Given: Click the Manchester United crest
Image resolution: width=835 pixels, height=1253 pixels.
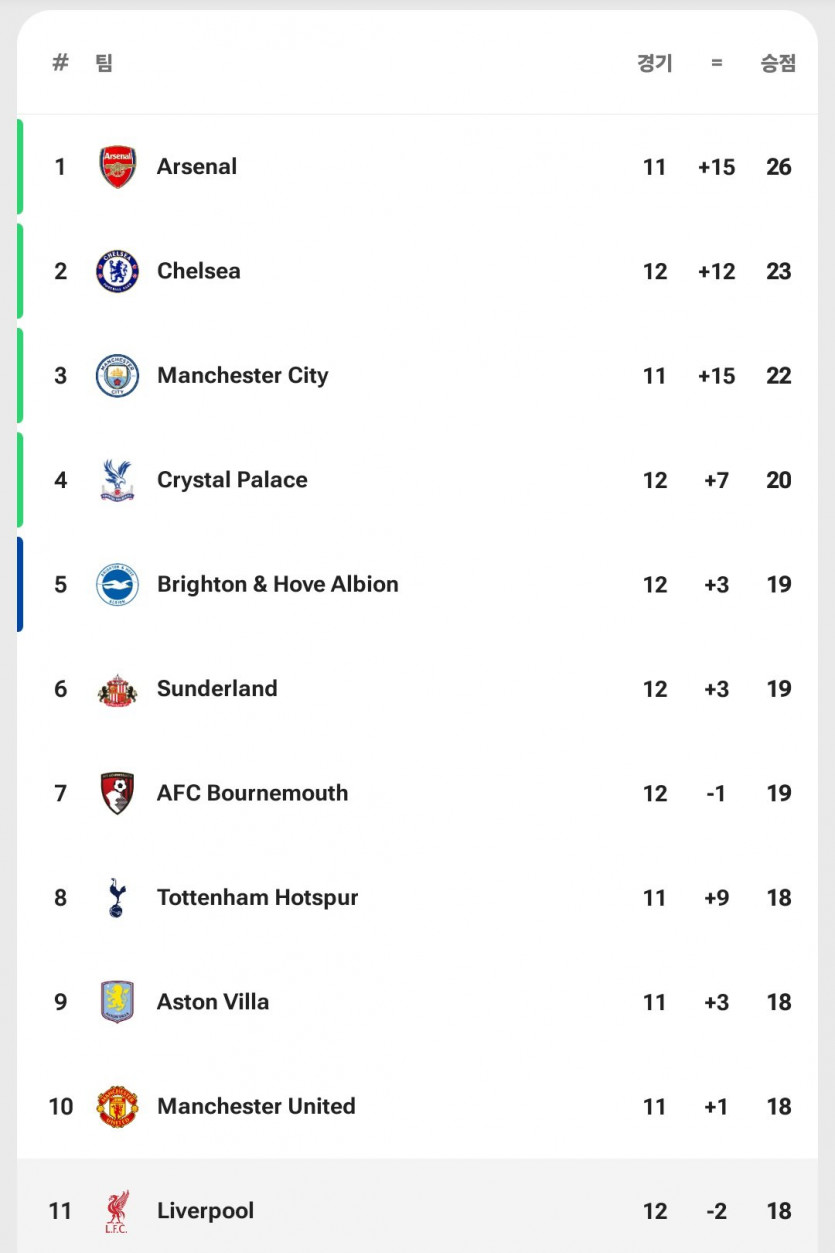Looking at the screenshot, I should coord(117,1107).
